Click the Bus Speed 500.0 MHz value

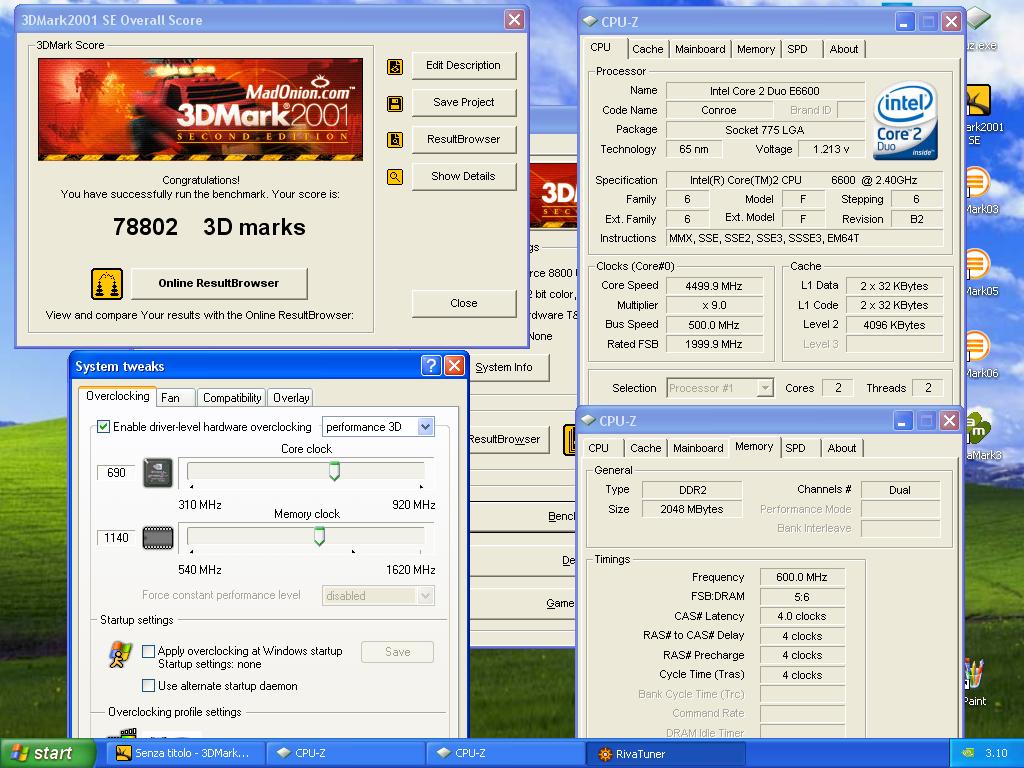714,325
